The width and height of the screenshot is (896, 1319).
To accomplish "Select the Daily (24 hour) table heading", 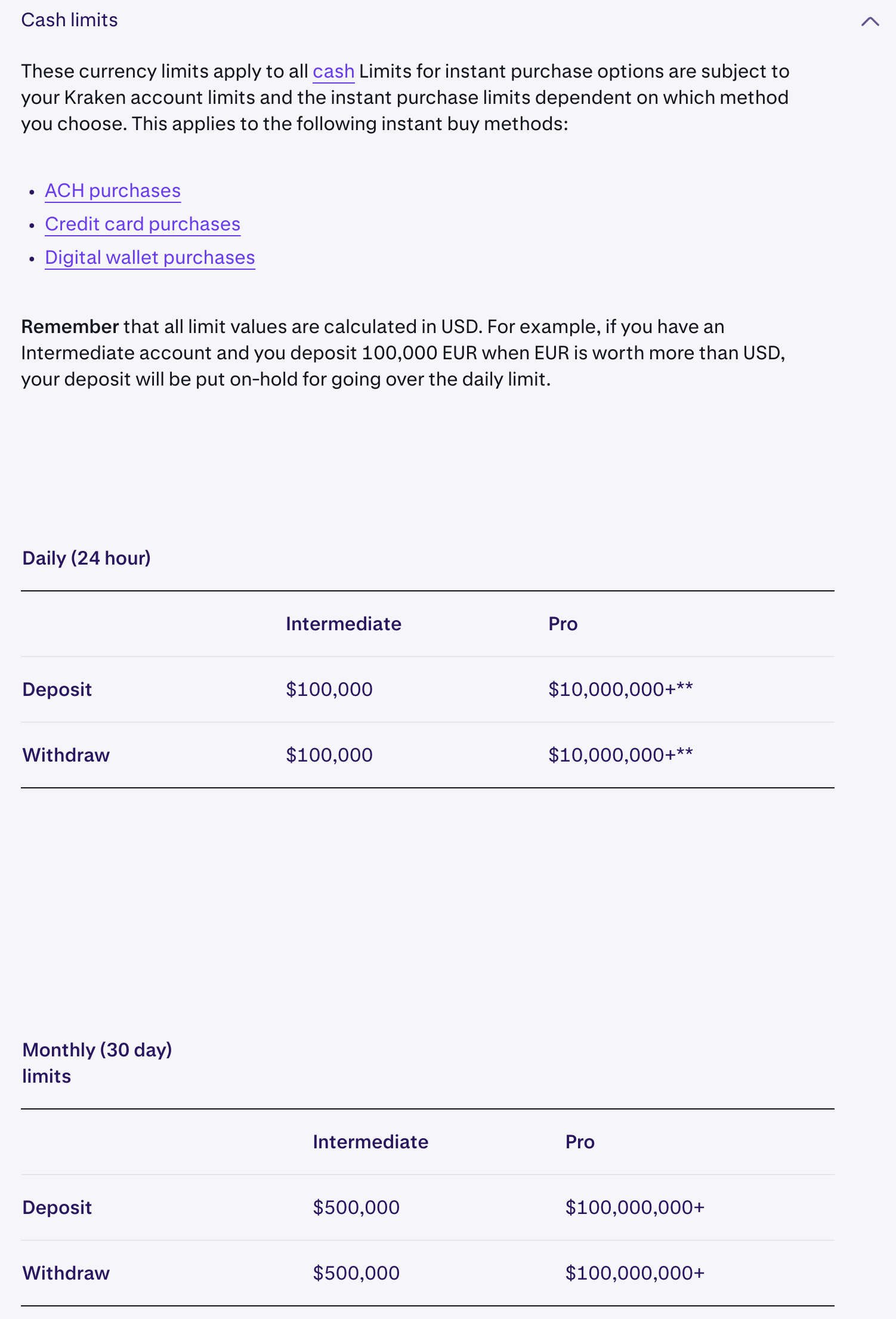I will coord(86,558).
